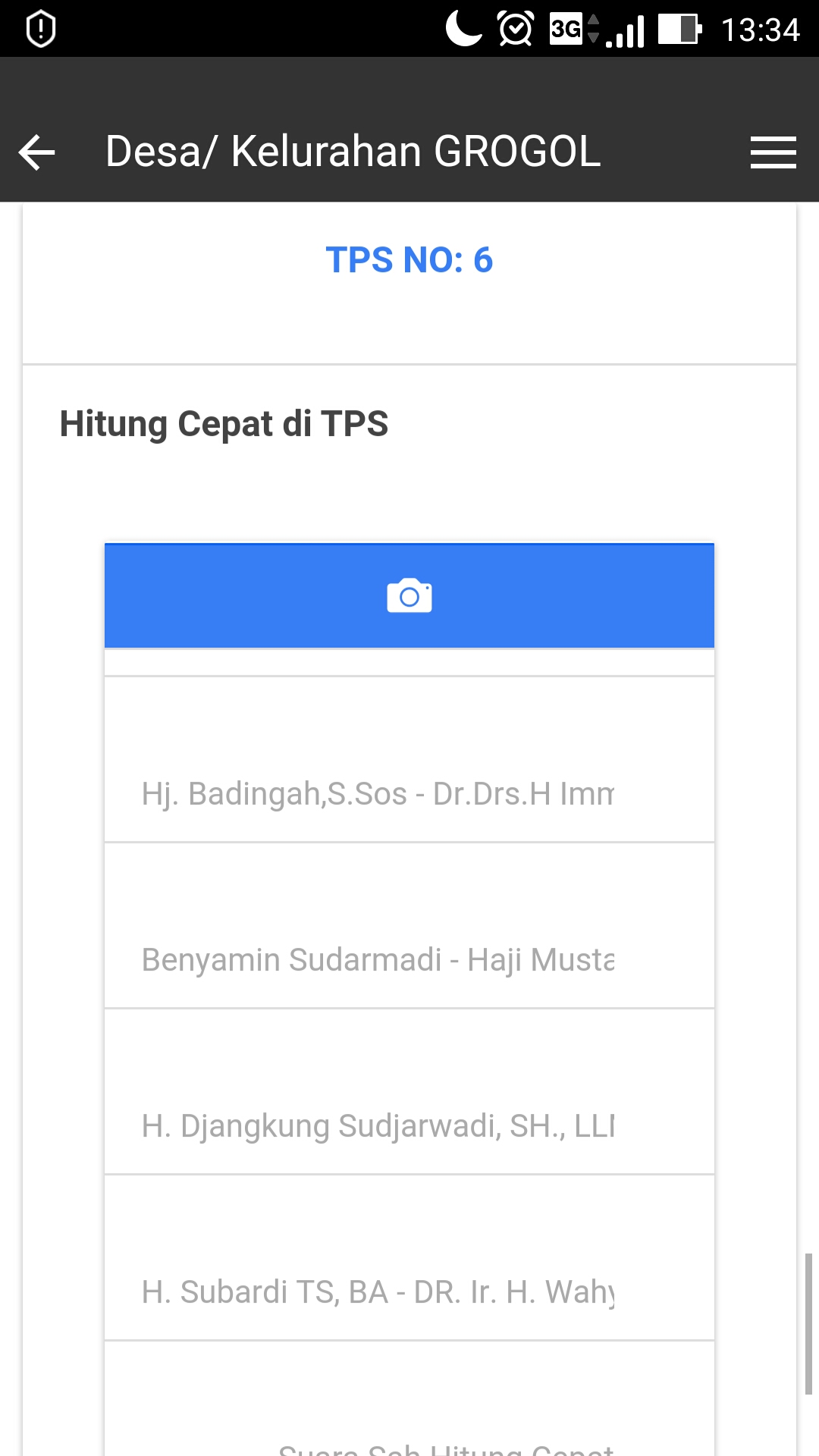Tap the TPS NO: 6 heading
819x1456 pixels.
409,260
